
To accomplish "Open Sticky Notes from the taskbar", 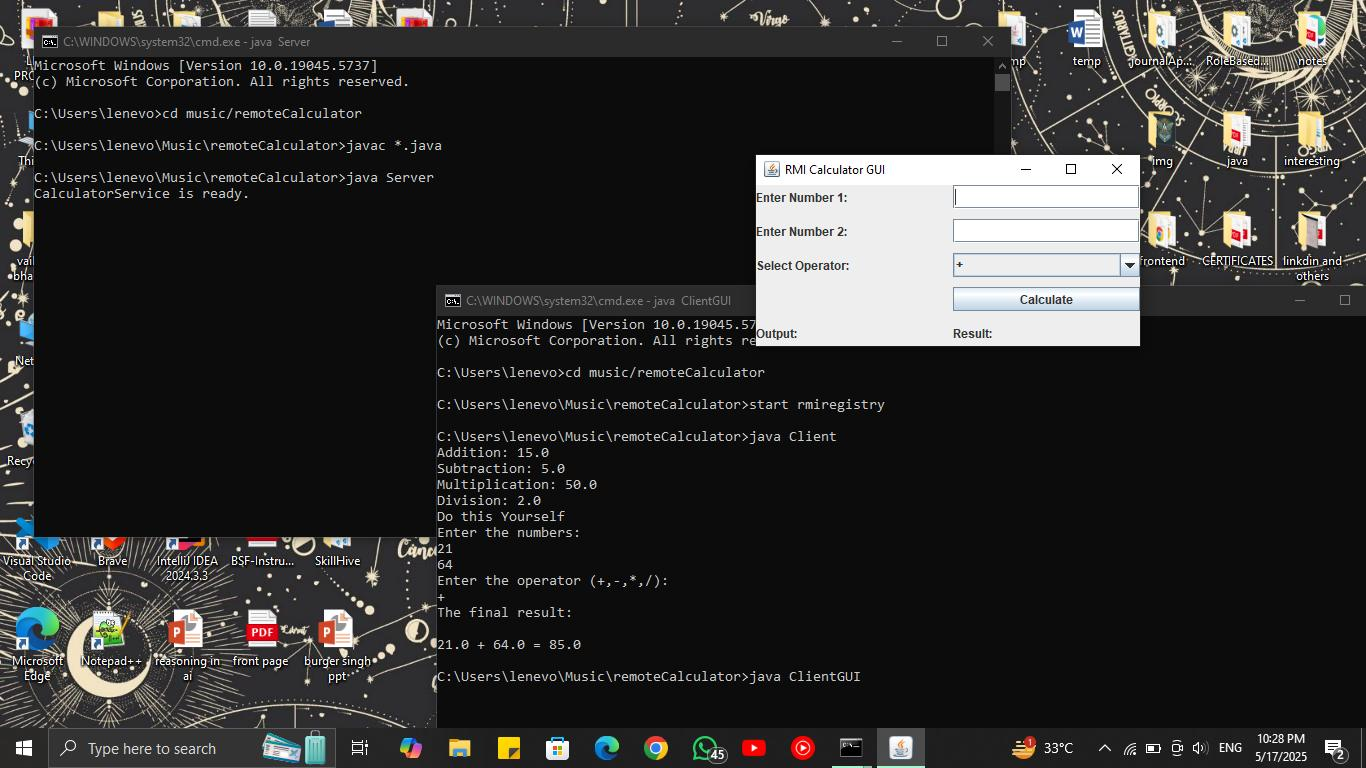I will coord(508,748).
